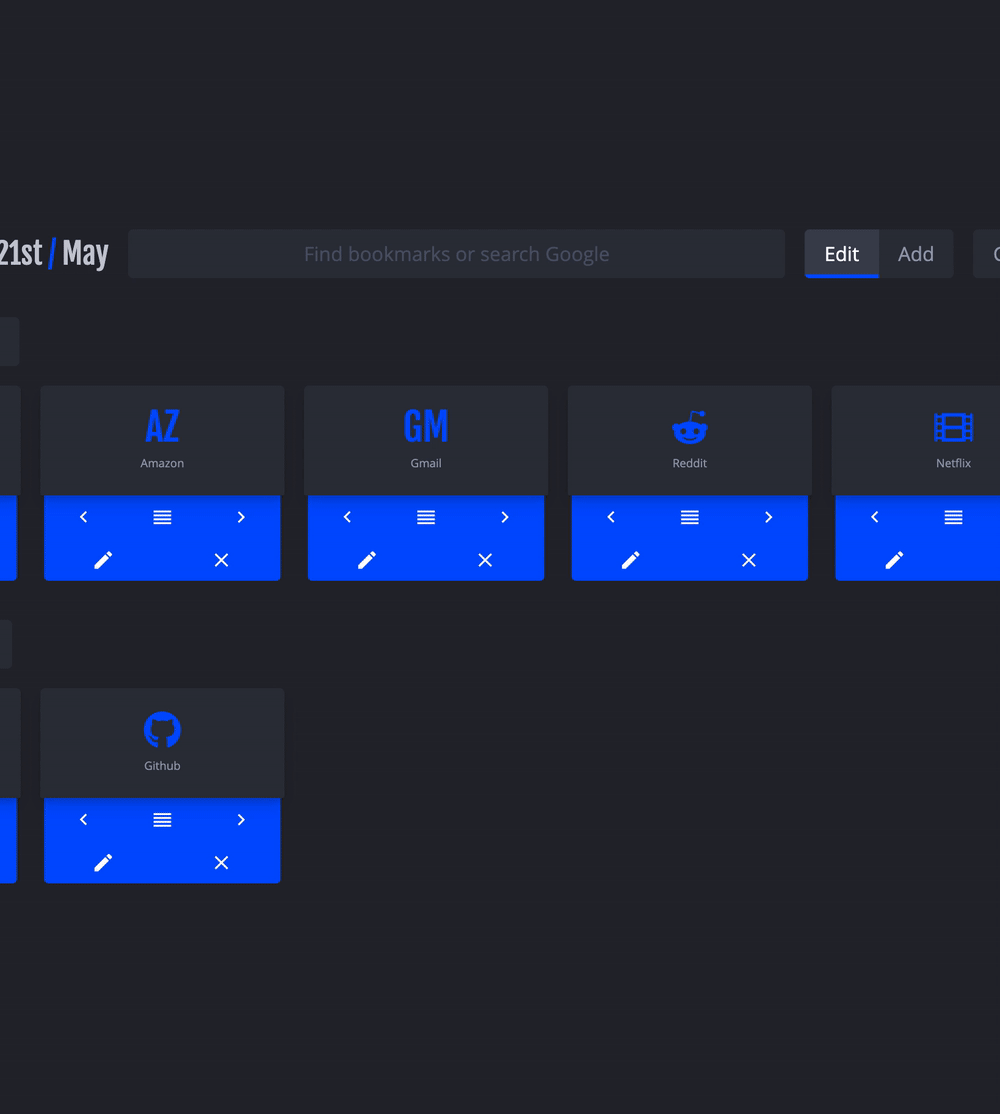Screen dimensions: 1000x1114
Task: Edit the Amazon bookmark with the pencil
Action: click(103, 560)
